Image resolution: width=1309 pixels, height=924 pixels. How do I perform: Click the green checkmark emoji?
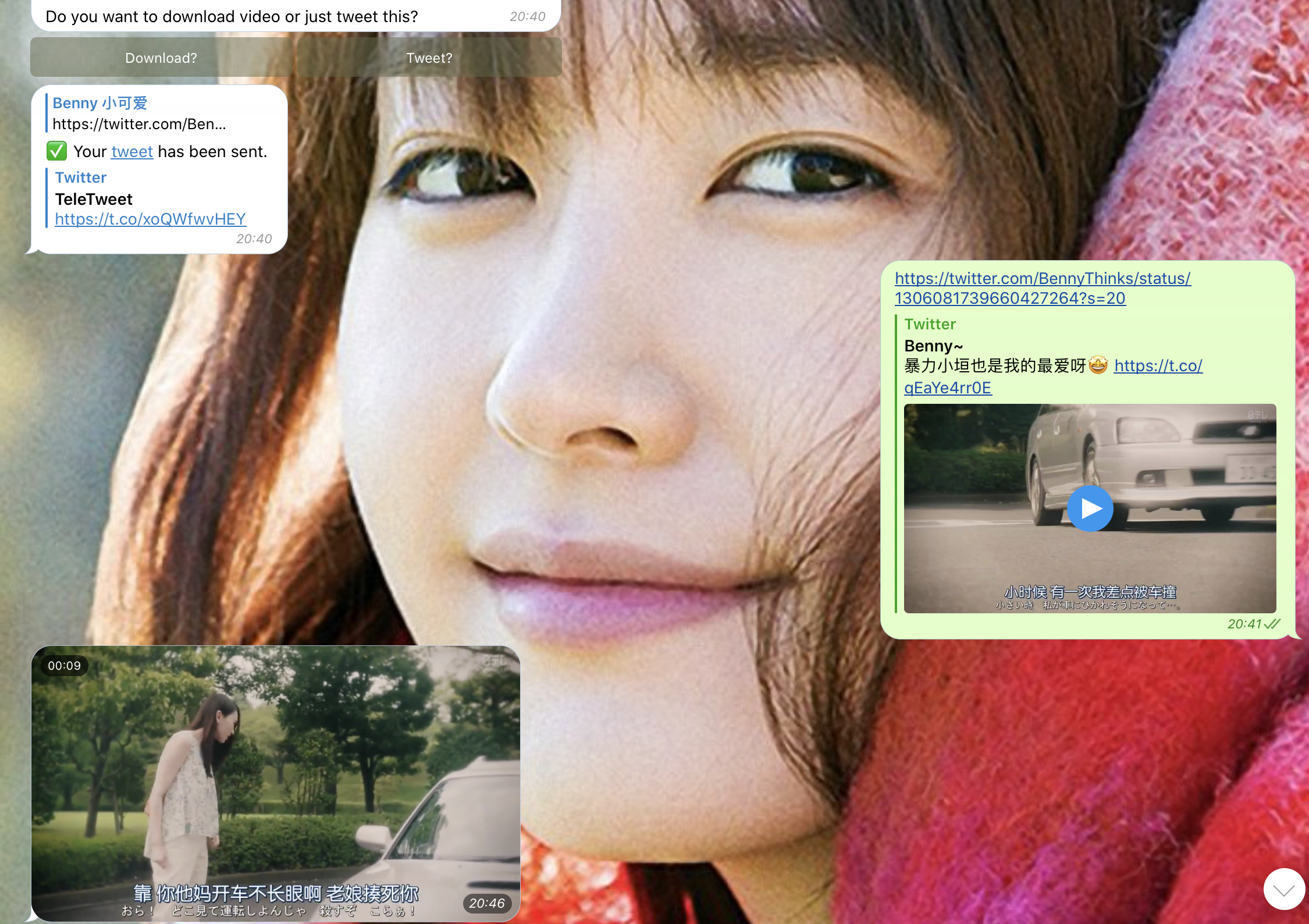coord(57,151)
